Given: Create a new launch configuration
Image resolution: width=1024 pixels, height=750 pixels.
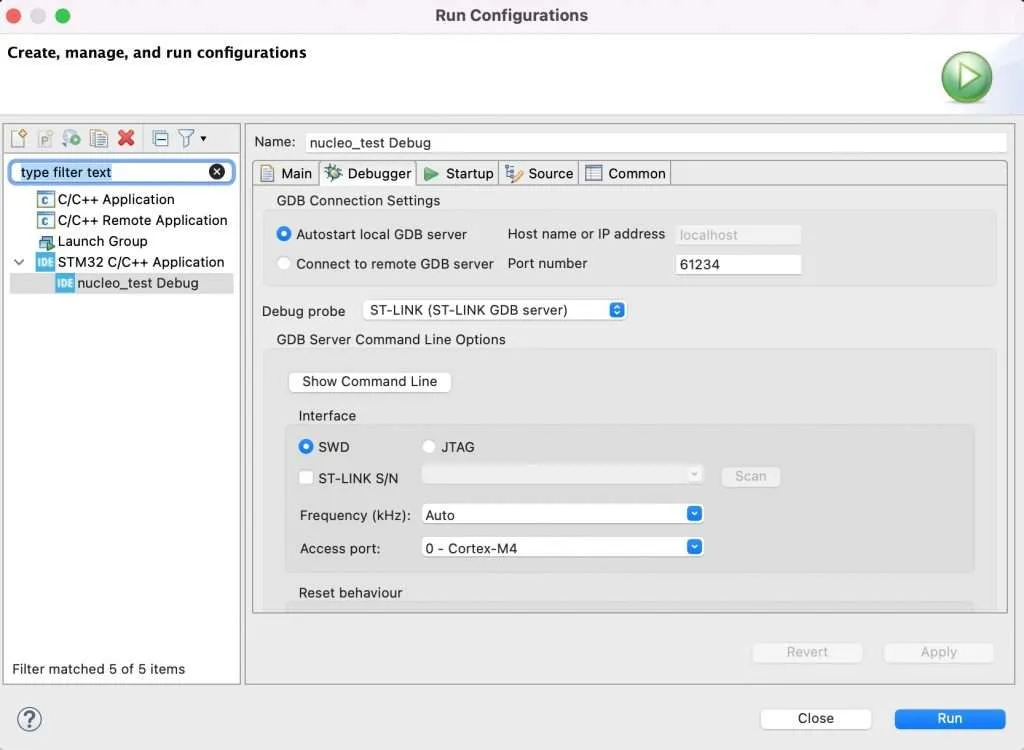Looking at the screenshot, I should [x=17, y=138].
